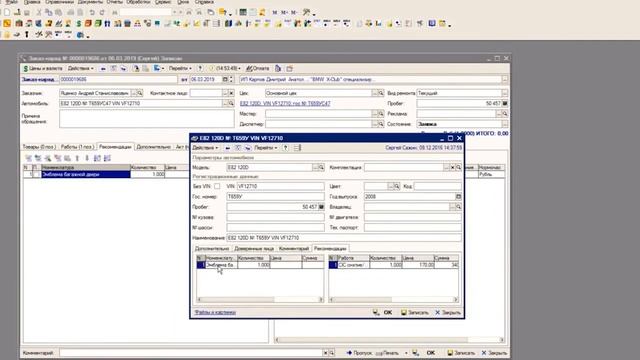Clear the Контактное лицо field with X icon
Image resolution: width=640 pixels, height=360 pixels.
click(231, 93)
